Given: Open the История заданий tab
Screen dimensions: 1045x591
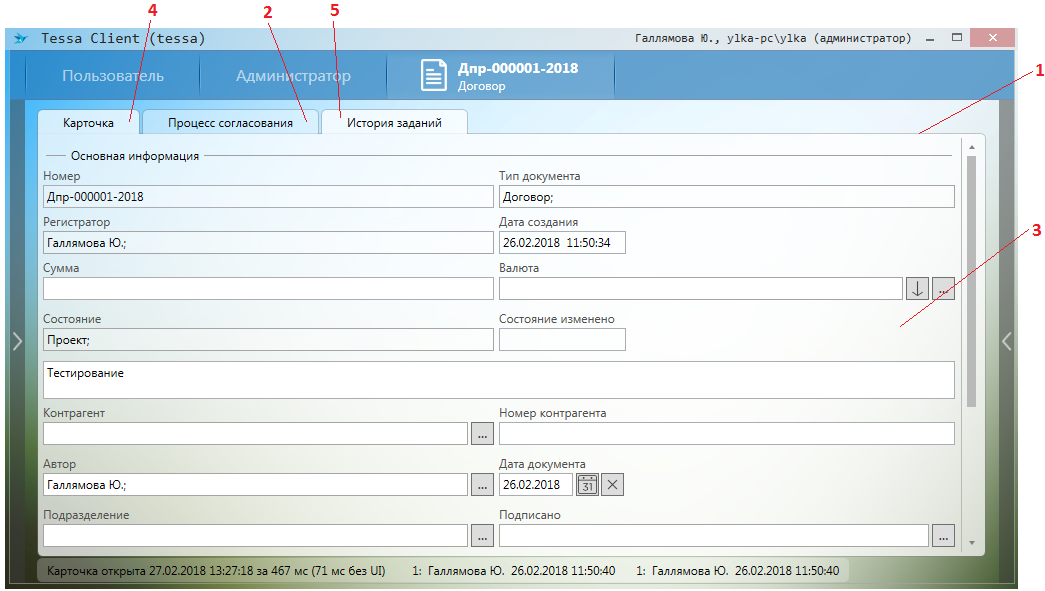Looking at the screenshot, I should [394, 123].
